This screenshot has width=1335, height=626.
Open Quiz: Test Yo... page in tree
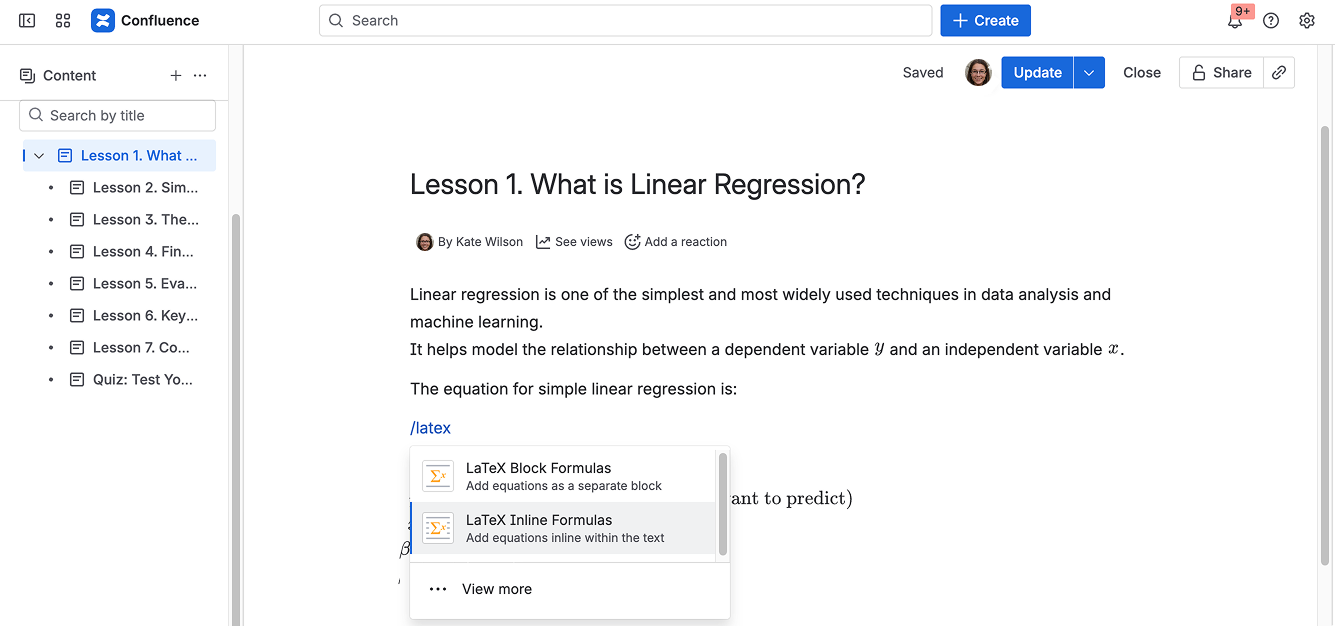coord(142,380)
